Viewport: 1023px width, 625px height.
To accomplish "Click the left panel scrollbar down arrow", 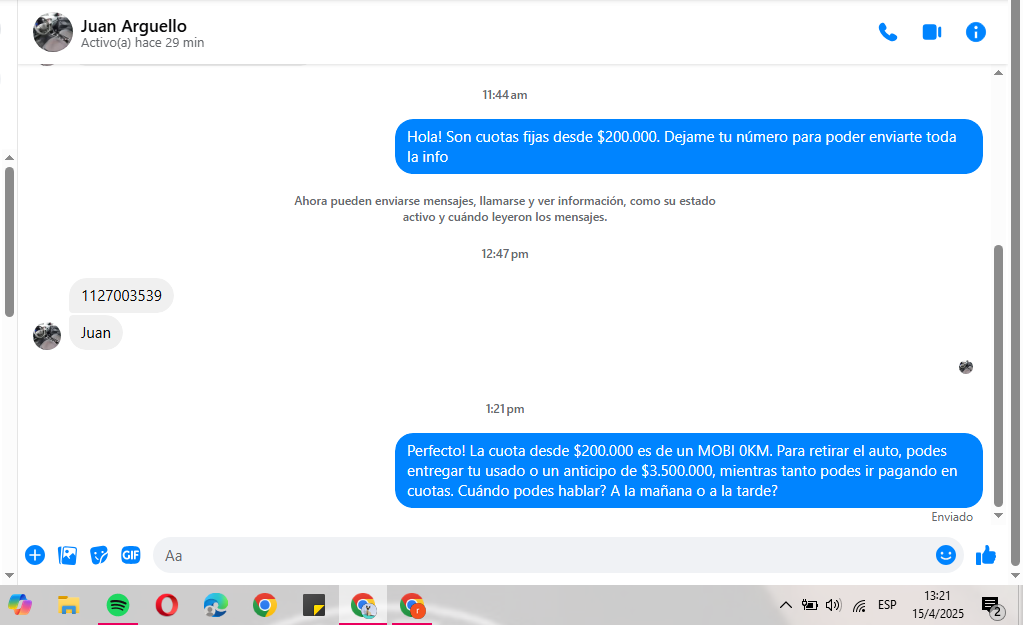I will (x=9, y=575).
